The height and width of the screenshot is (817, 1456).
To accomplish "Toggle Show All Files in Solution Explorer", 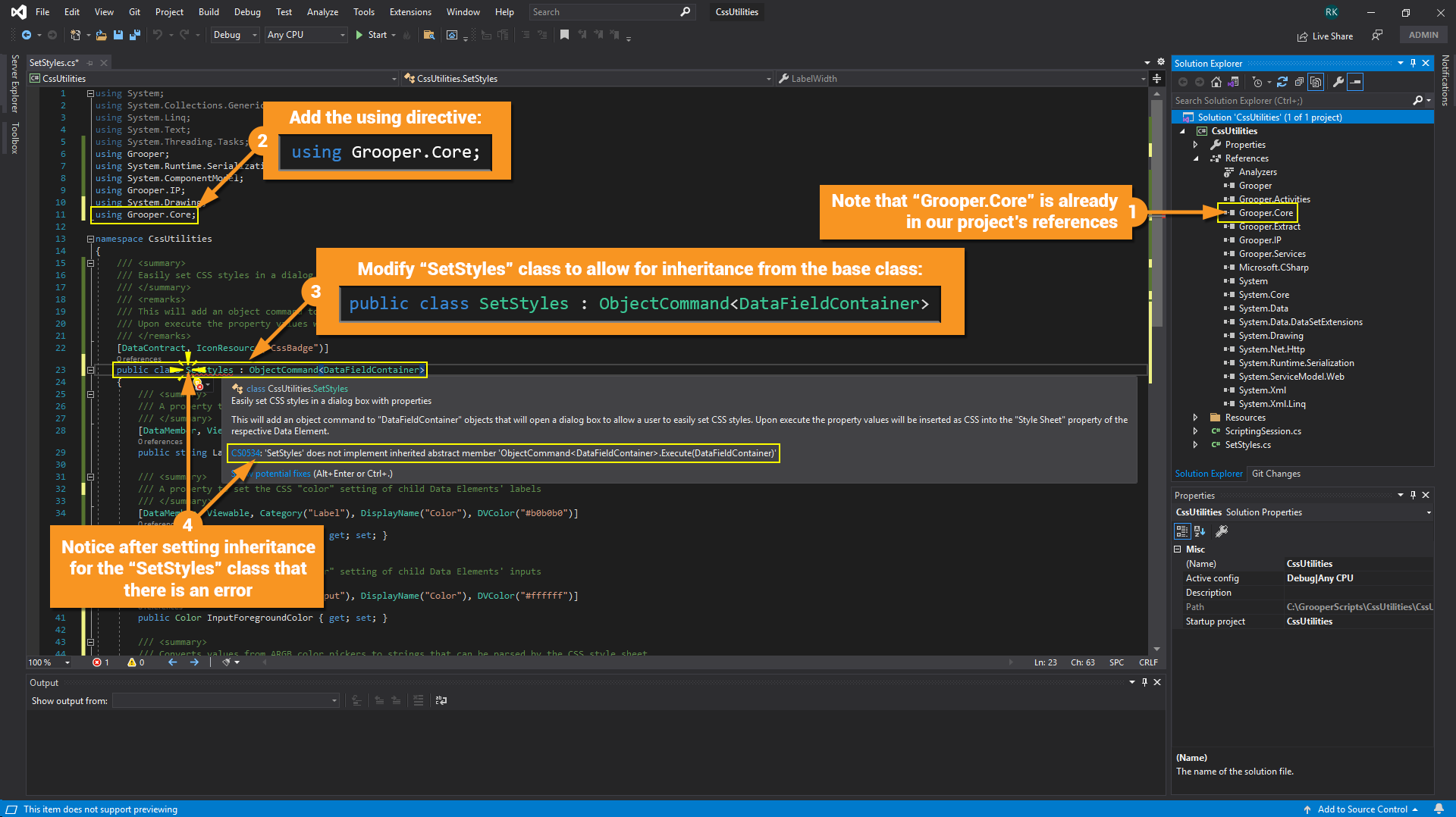I will [1316, 82].
